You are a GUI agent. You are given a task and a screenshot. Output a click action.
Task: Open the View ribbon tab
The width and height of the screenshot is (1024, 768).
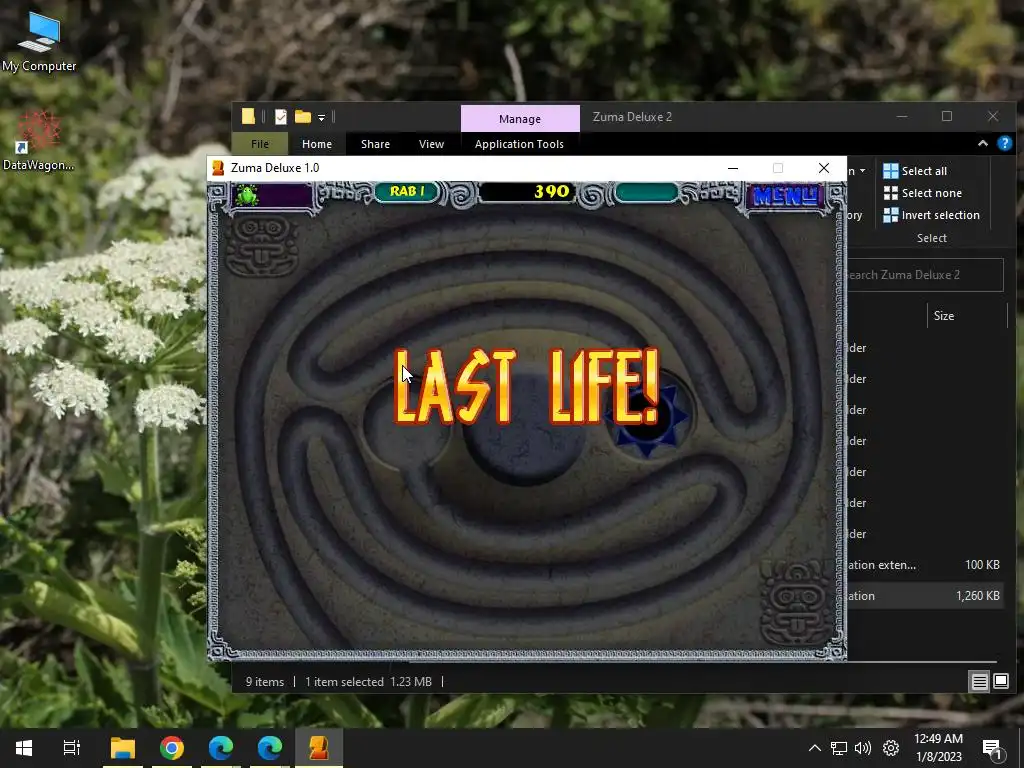pos(431,144)
